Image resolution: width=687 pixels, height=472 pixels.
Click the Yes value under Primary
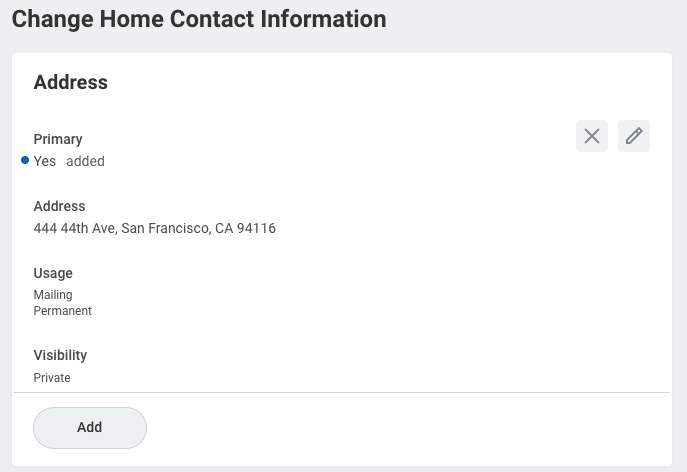(45, 161)
